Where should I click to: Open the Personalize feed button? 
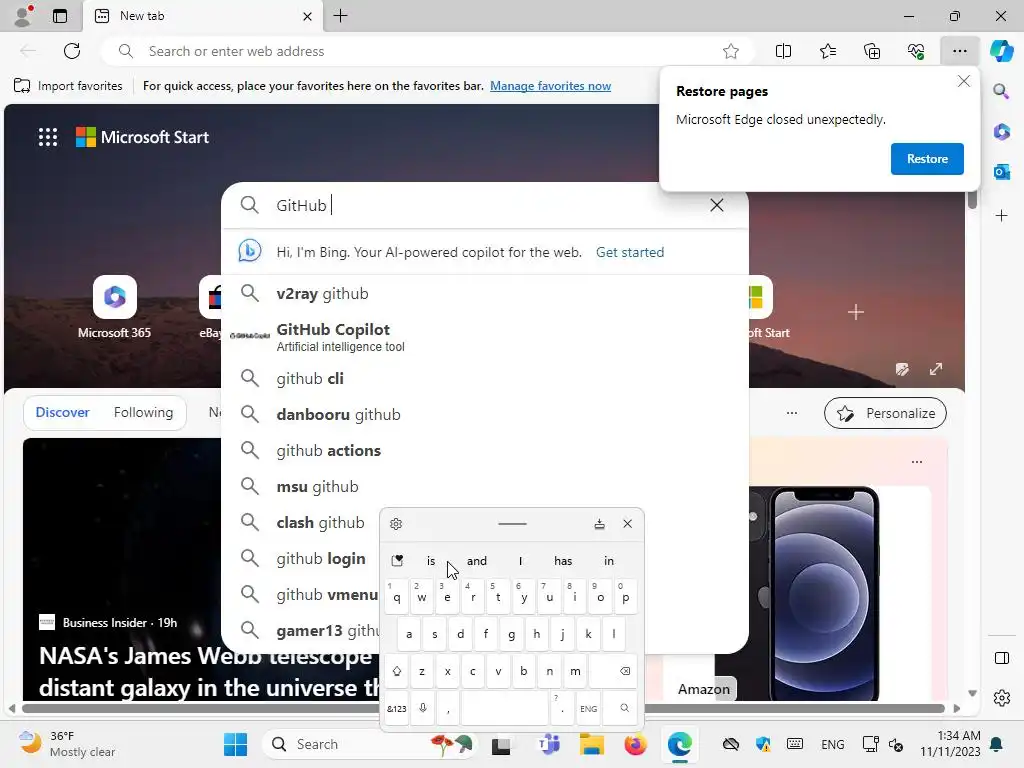point(885,413)
